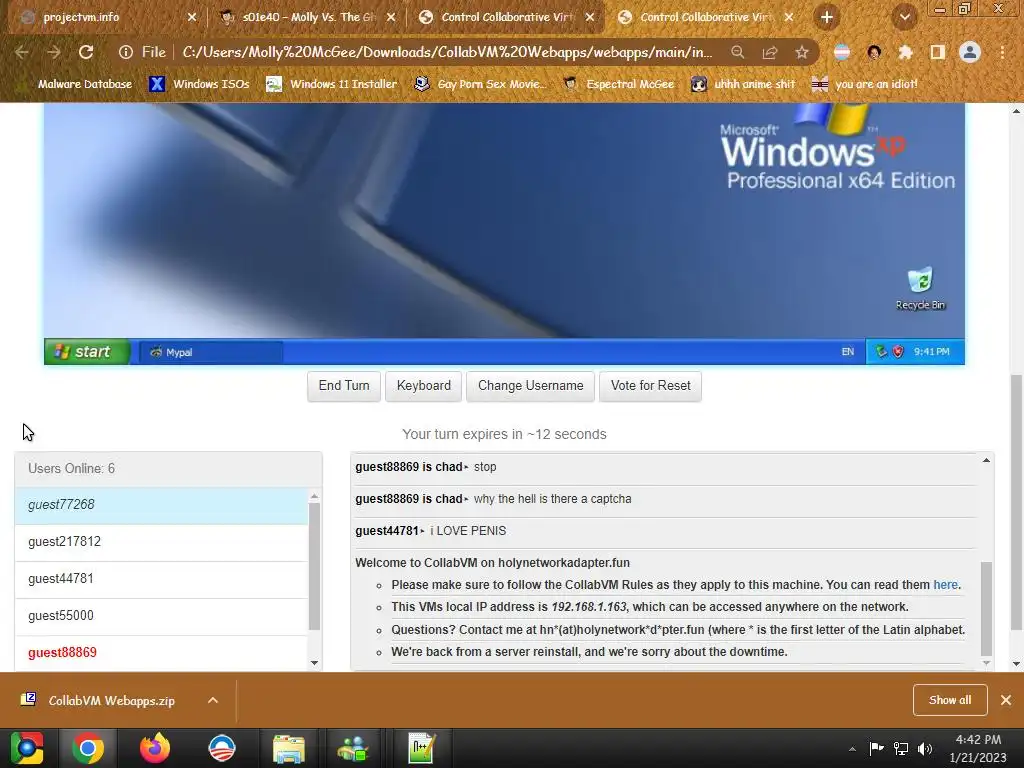Click the share page icon
Image resolution: width=1024 pixels, height=768 pixels.
[770, 52]
